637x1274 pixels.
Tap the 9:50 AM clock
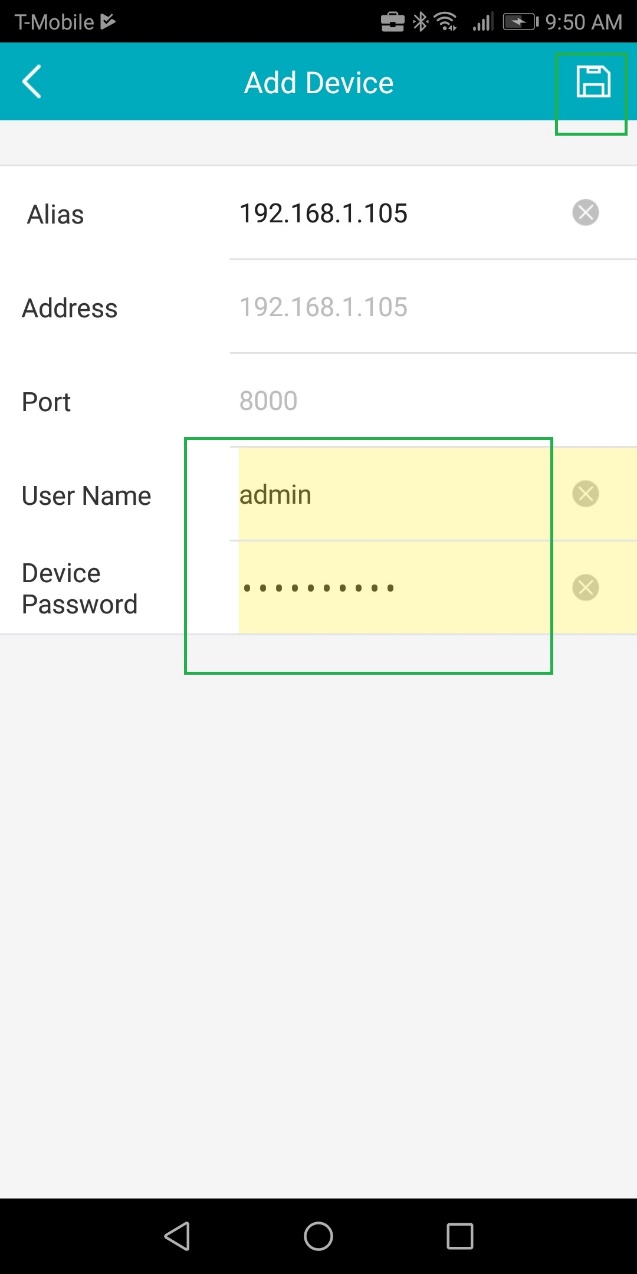click(583, 21)
